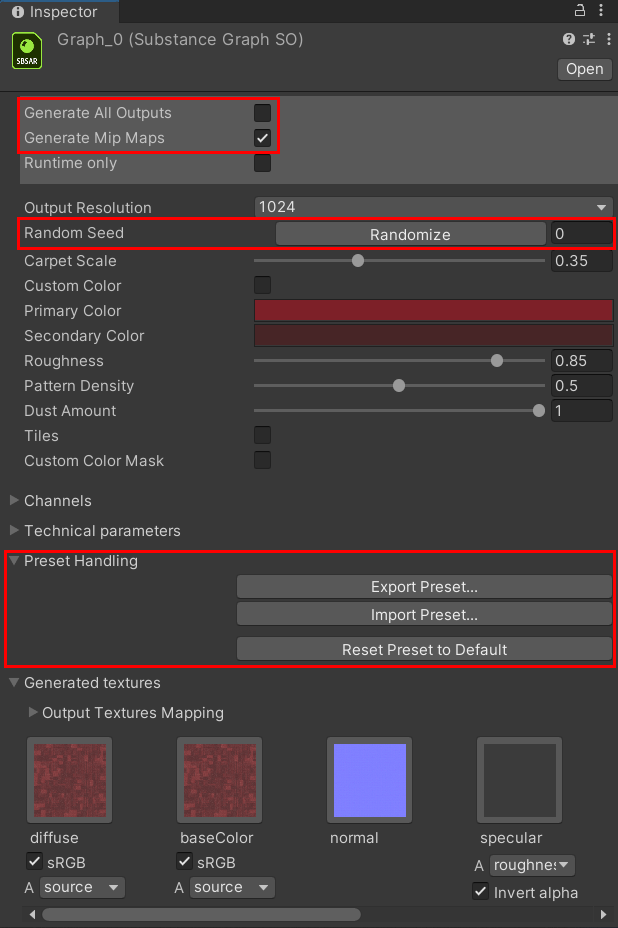Click the Random Seed value field
The height and width of the screenshot is (928, 618).
(581, 234)
